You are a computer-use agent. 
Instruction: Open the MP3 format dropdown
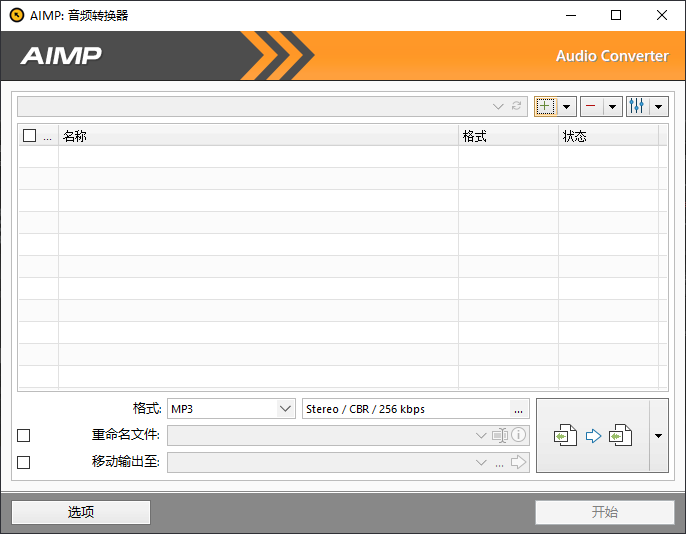click(231, 409)
